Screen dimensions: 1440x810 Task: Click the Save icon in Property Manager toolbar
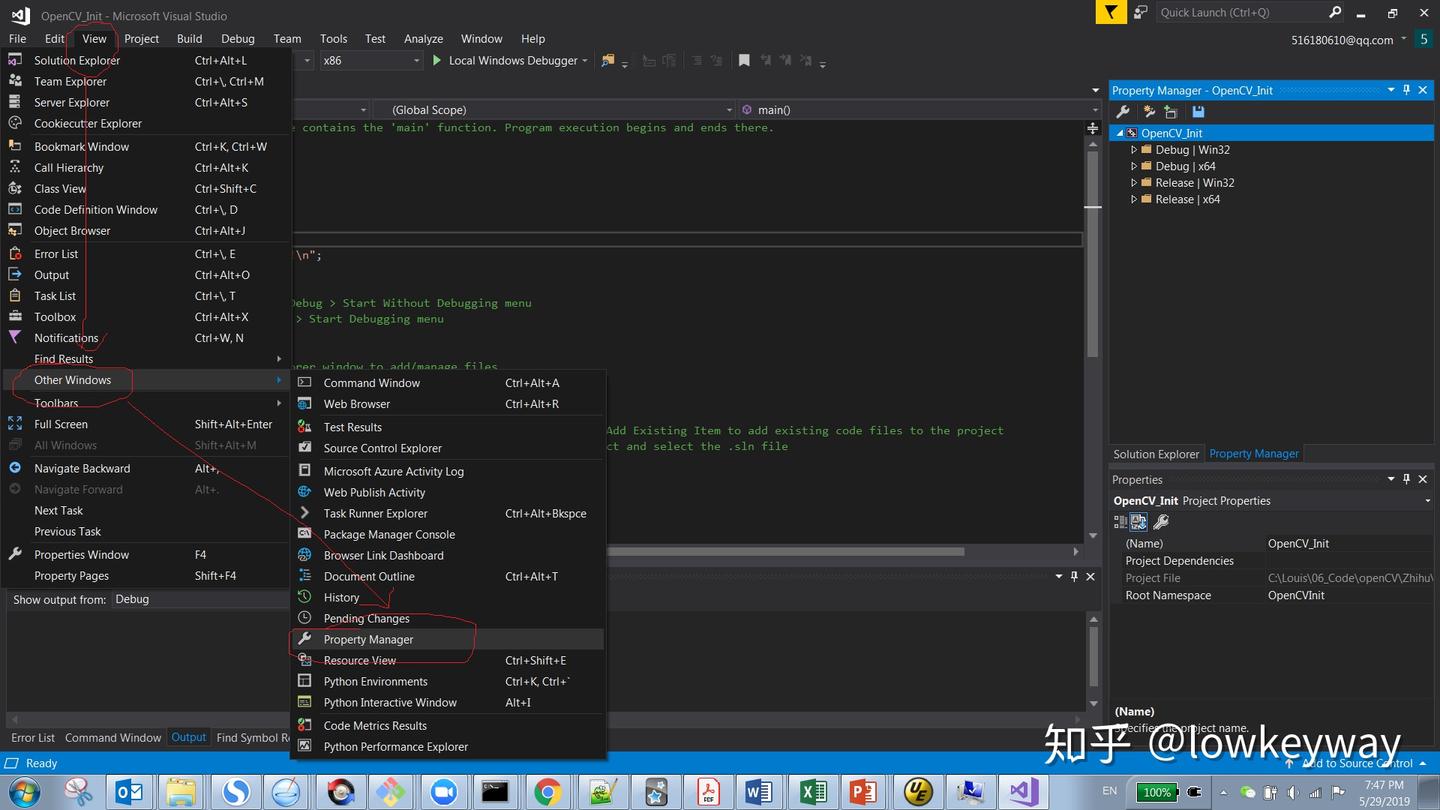[1198, 112]
